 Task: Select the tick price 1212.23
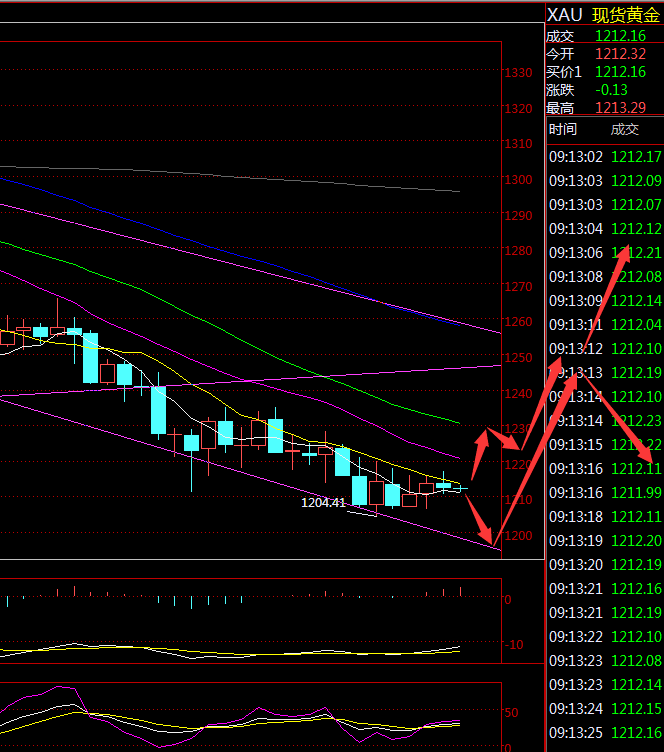pyautogui.click(x=636, y=421)
